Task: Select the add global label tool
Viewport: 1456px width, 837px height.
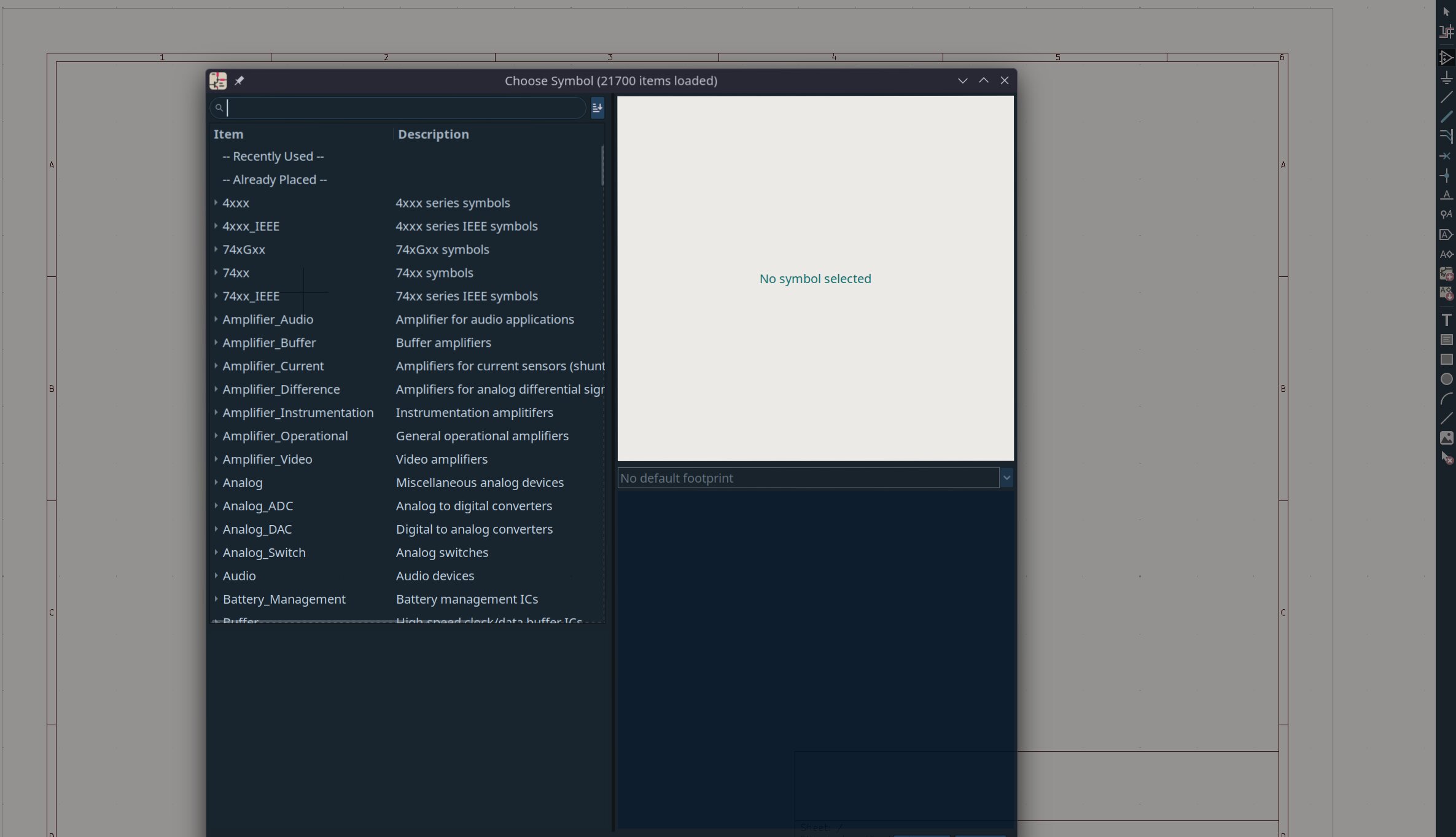Action: (1446, 235)
